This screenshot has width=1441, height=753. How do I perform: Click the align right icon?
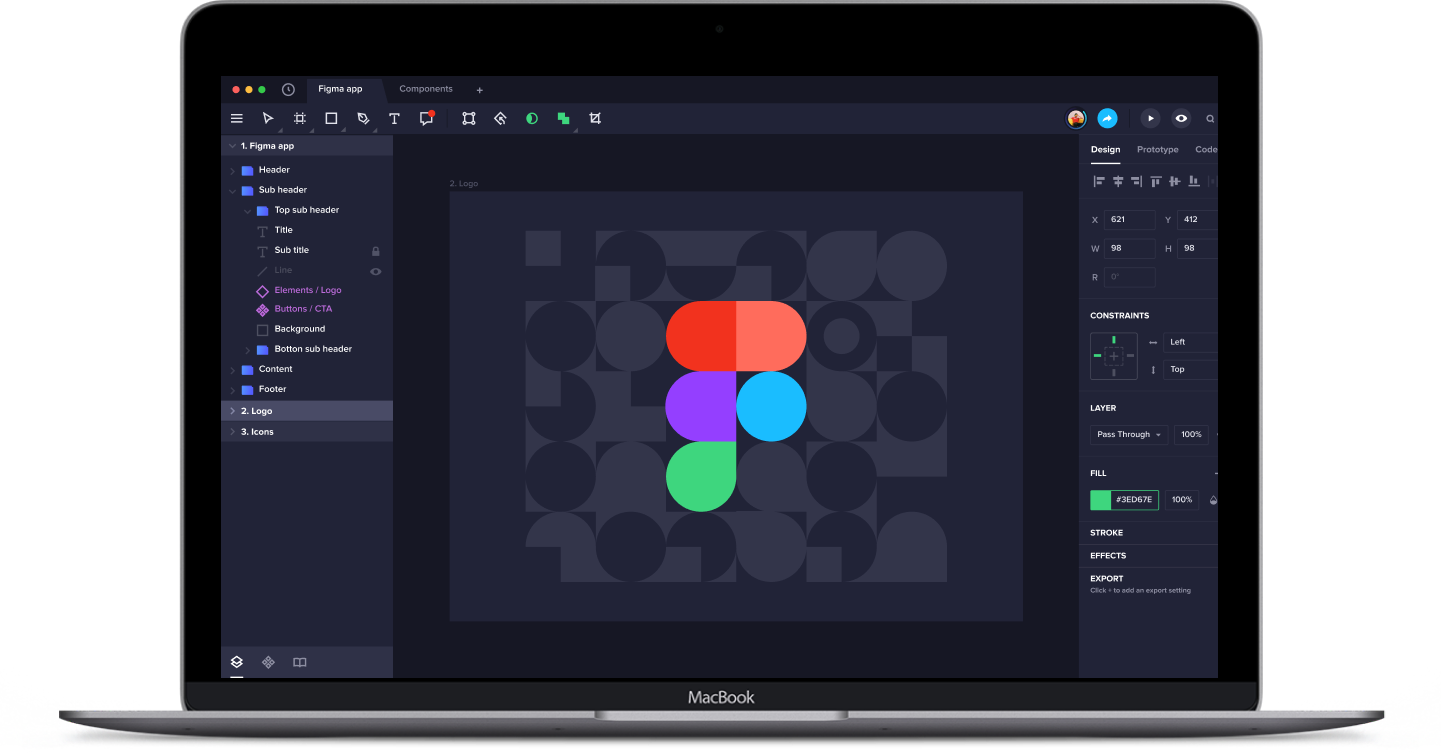pyautogui.click(x=1136, y=181)
